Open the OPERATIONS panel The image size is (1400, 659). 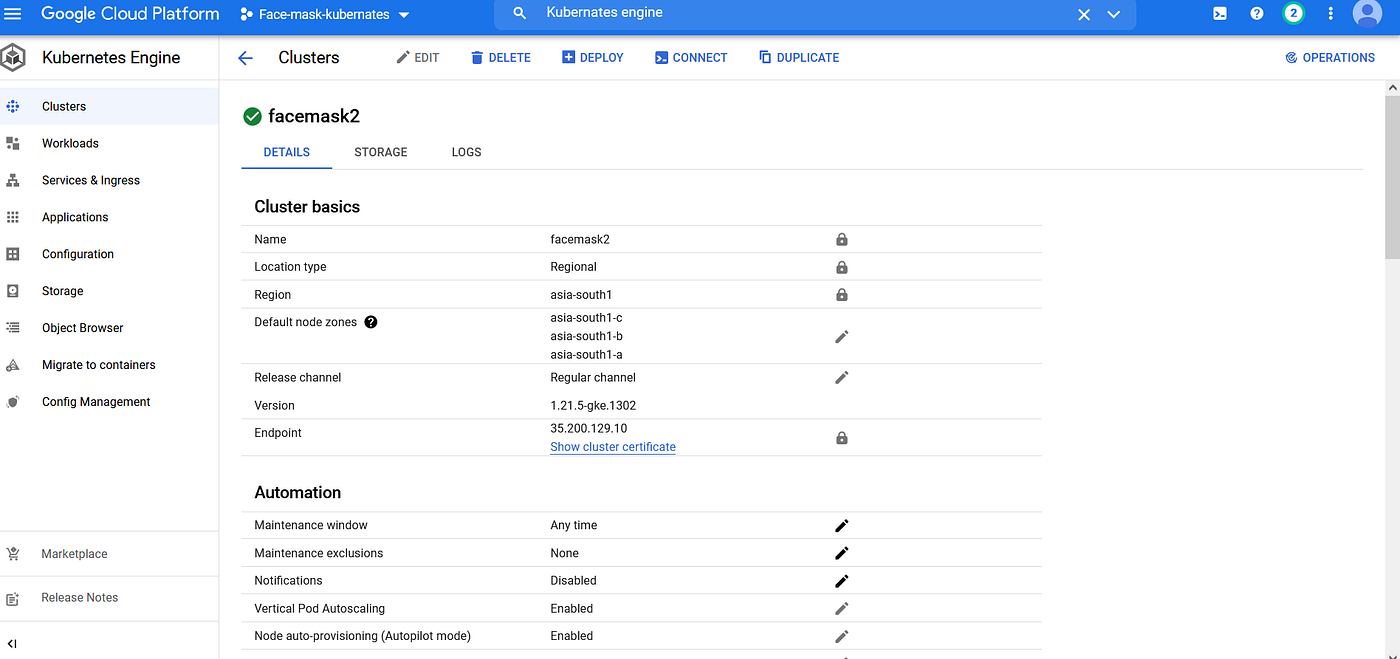point(1330,58)
